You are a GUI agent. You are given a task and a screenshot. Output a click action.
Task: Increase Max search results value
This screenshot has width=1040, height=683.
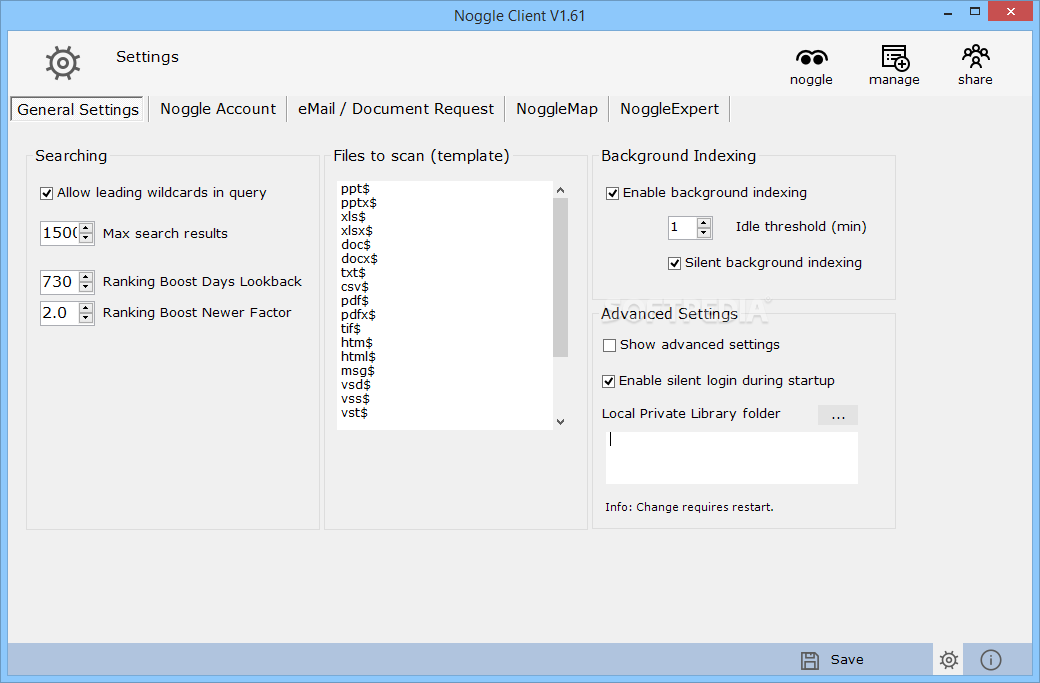coord(86,229)
